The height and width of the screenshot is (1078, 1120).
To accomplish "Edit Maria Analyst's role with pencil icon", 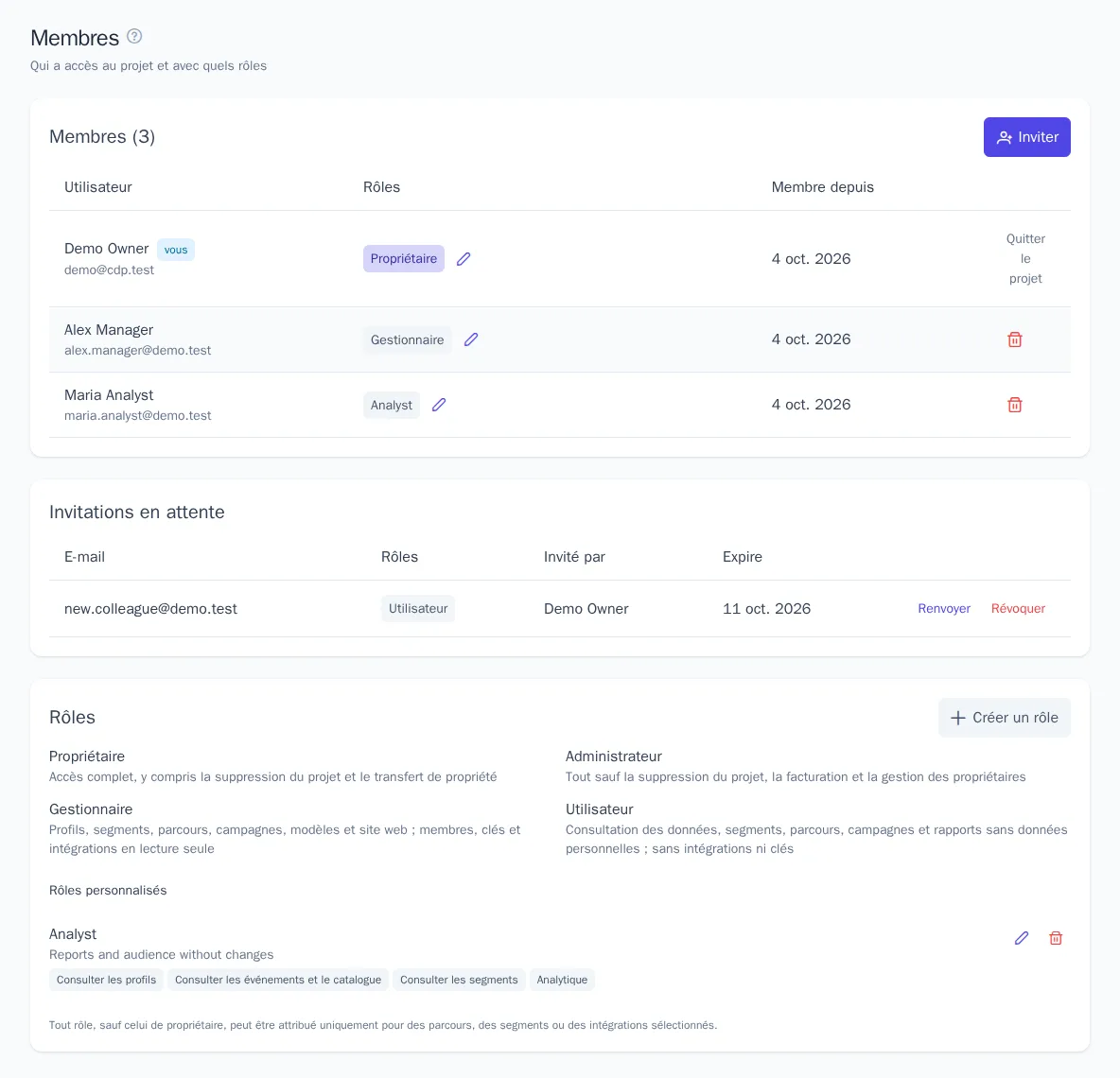I will coord(439,405).
